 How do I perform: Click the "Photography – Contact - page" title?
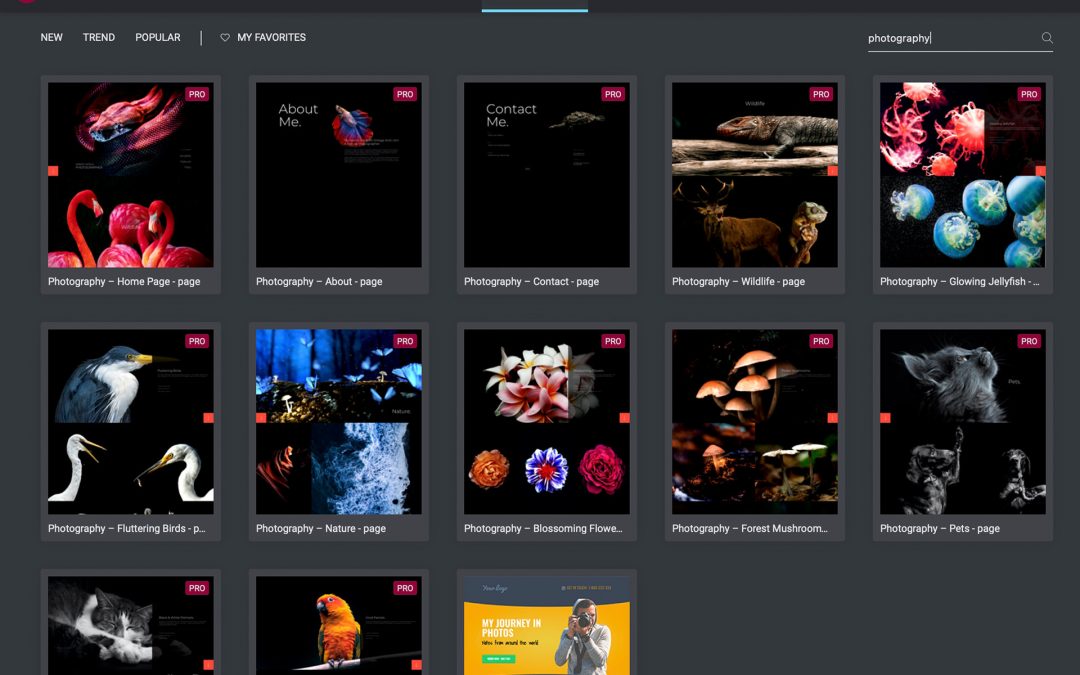(x=531, y=282)
